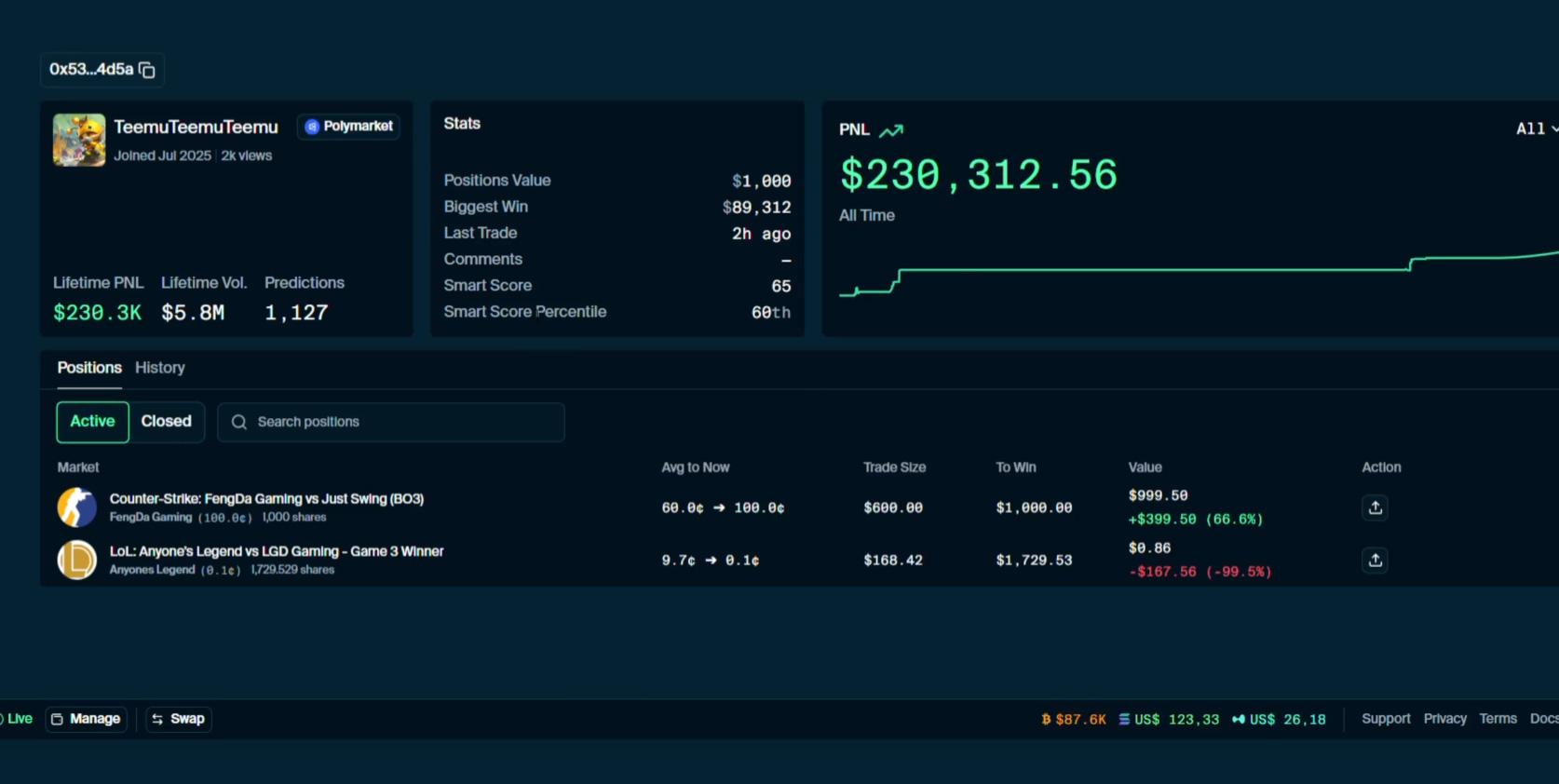The width and height of the screenshot is (1559, 784).
Task: Open Swap in the bottom bar
Action: pos(179,719)
